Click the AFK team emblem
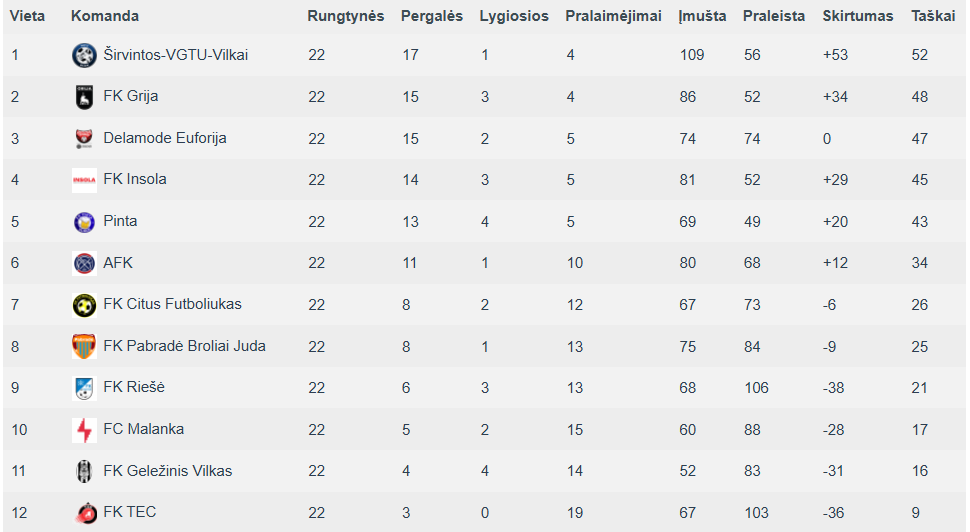The width and height of the screenshot is (970, 532). (x=84, y=264)
